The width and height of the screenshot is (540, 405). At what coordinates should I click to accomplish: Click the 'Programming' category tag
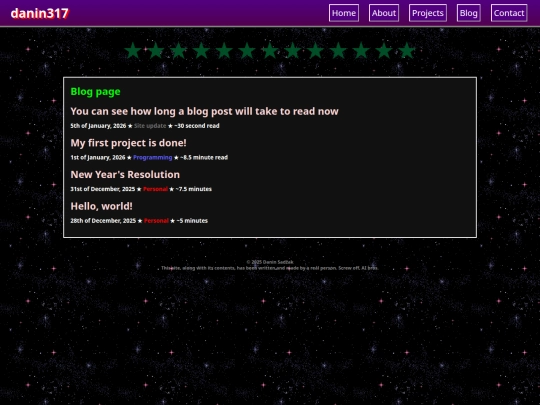153,157
